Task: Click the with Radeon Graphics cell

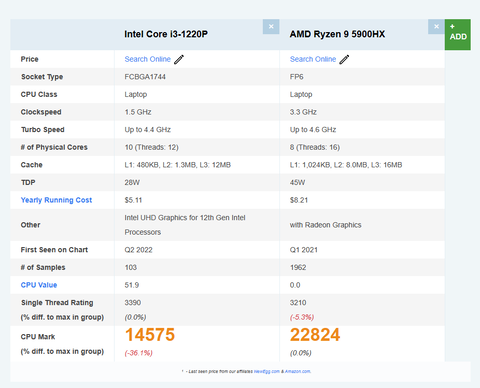Action: click(x=325, y=225)
